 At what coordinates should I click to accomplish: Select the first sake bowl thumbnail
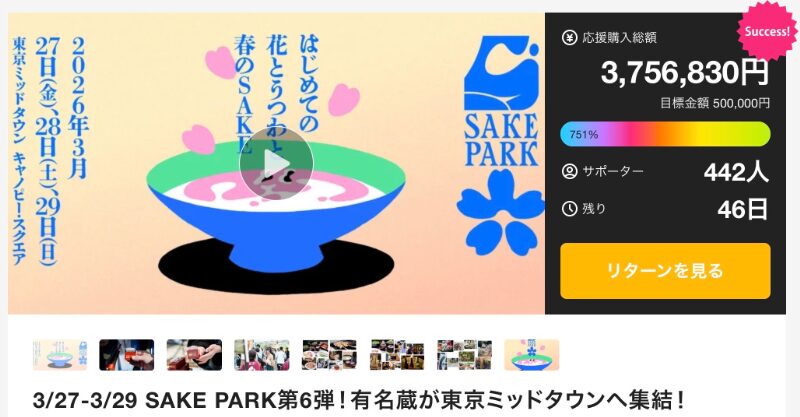[x=60, y=355]
